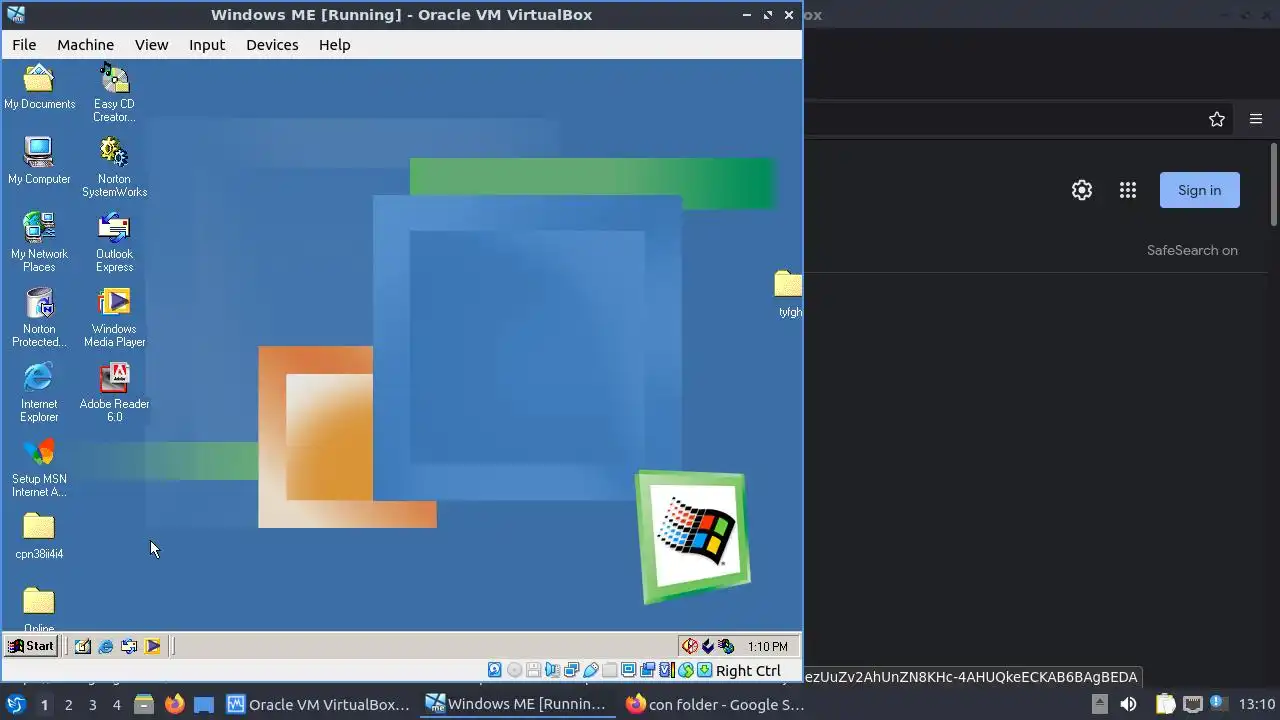Open My Documents desktop icon
This screenshot has width=1280, height=720.
(39, 87)
